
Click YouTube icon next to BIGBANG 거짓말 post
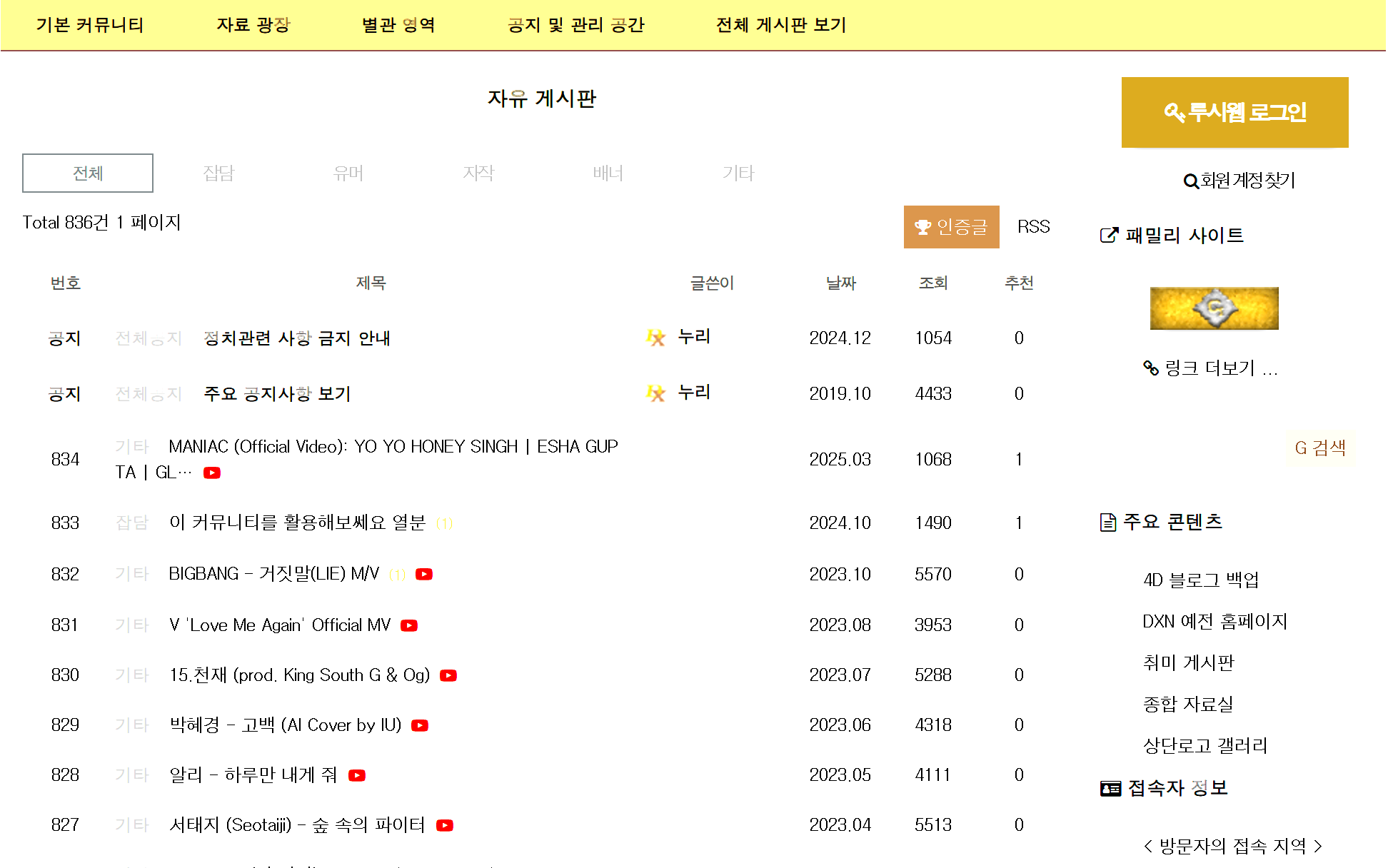[424, 574]
